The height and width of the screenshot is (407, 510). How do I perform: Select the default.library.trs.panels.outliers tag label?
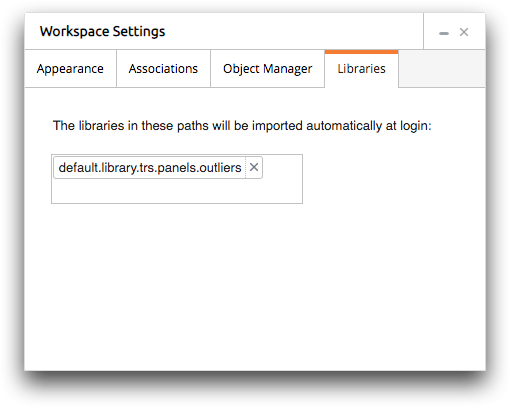150,167
